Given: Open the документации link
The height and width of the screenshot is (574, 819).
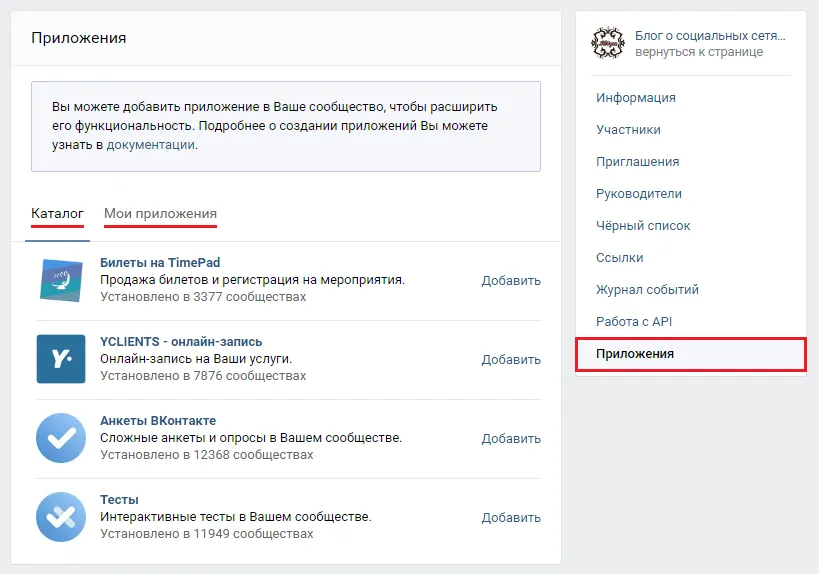Looking at the screenshot, I should point(151,145).
